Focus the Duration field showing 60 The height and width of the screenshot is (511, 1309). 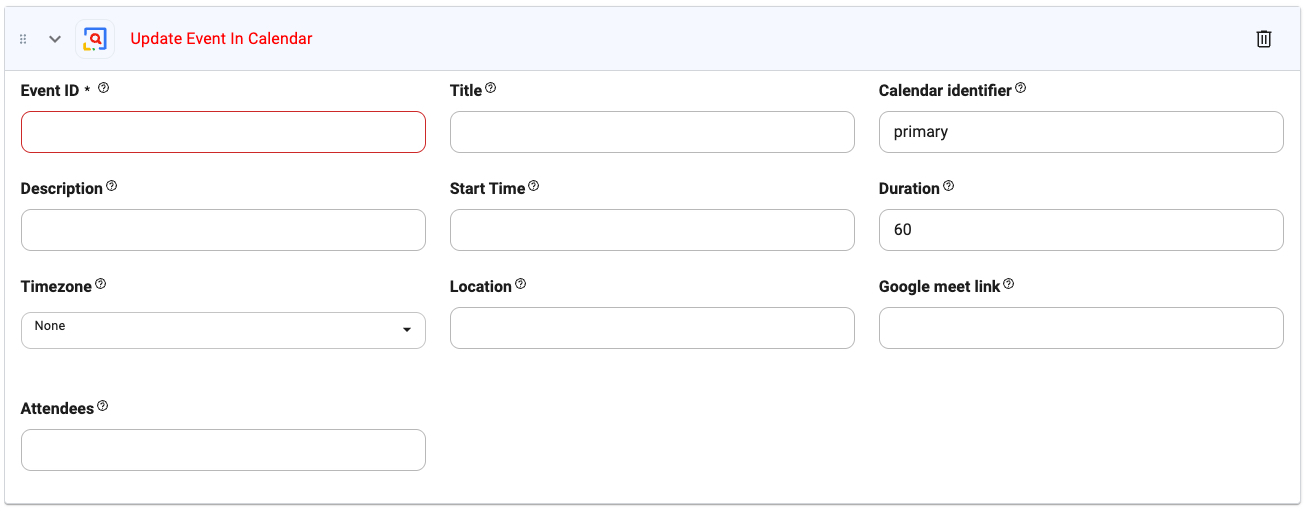tap(1081, 230)
